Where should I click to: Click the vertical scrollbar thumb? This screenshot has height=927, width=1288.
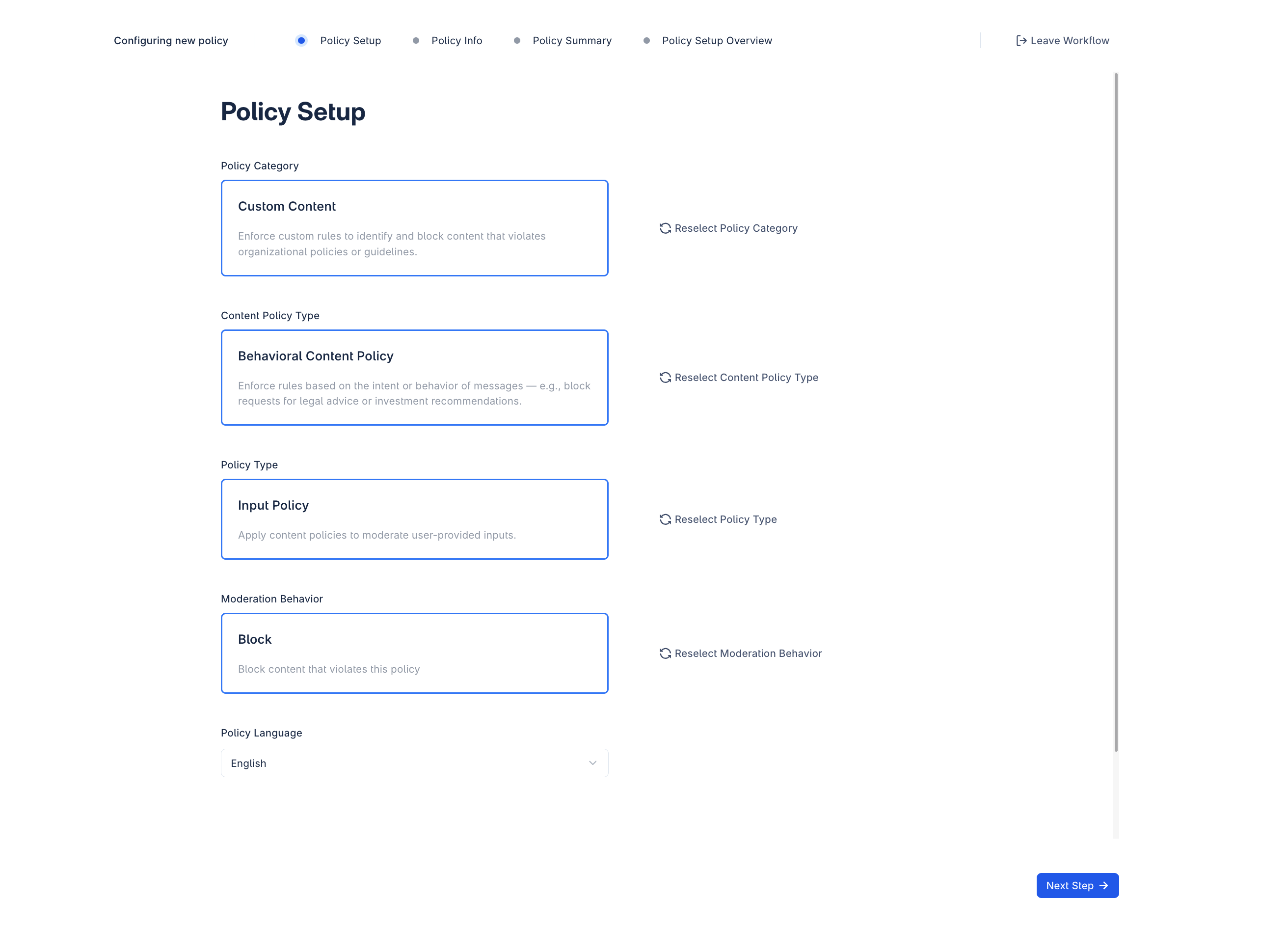point(1116,412)
